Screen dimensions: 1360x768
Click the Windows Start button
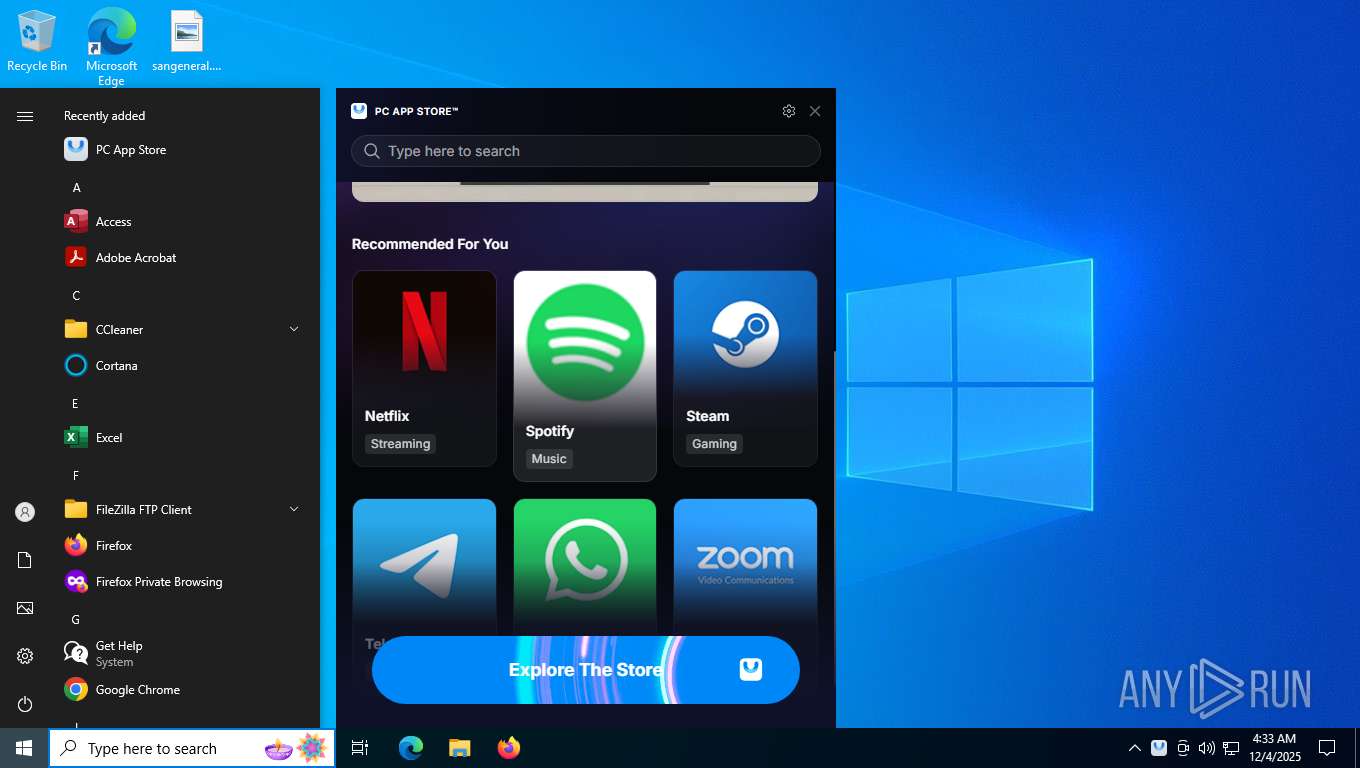[x=24, y=748]
